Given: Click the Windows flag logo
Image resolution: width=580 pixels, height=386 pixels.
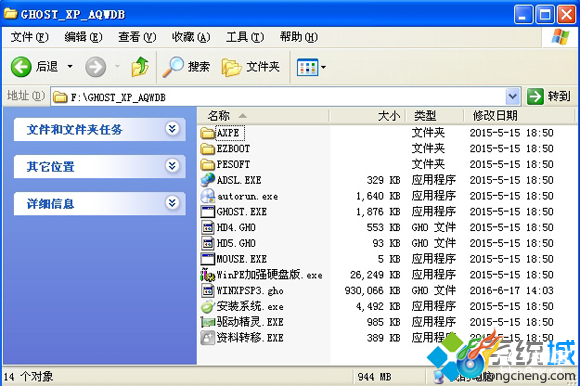Looking at the screenshot, I should click(560, 37).
